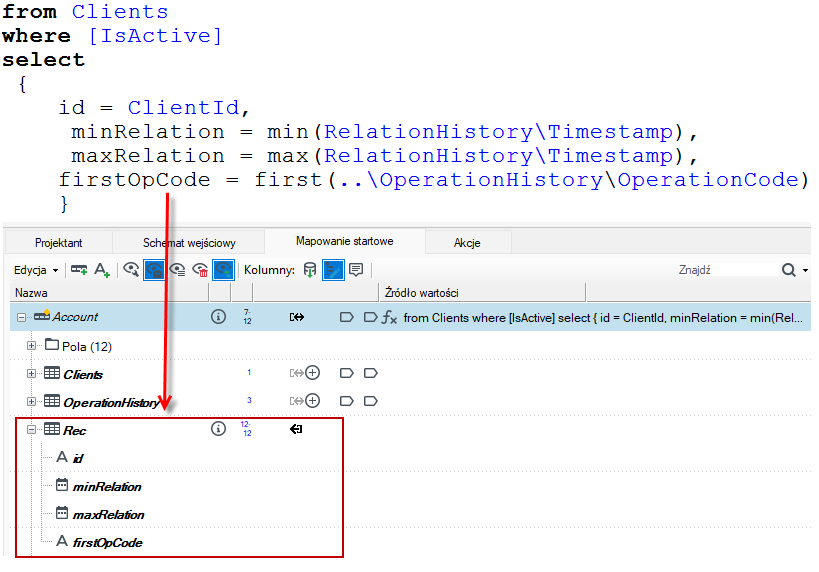This screenshot has width=819, height=572.
Task: Click the comment bubble column icon
Action: click(x=356, y=270)
